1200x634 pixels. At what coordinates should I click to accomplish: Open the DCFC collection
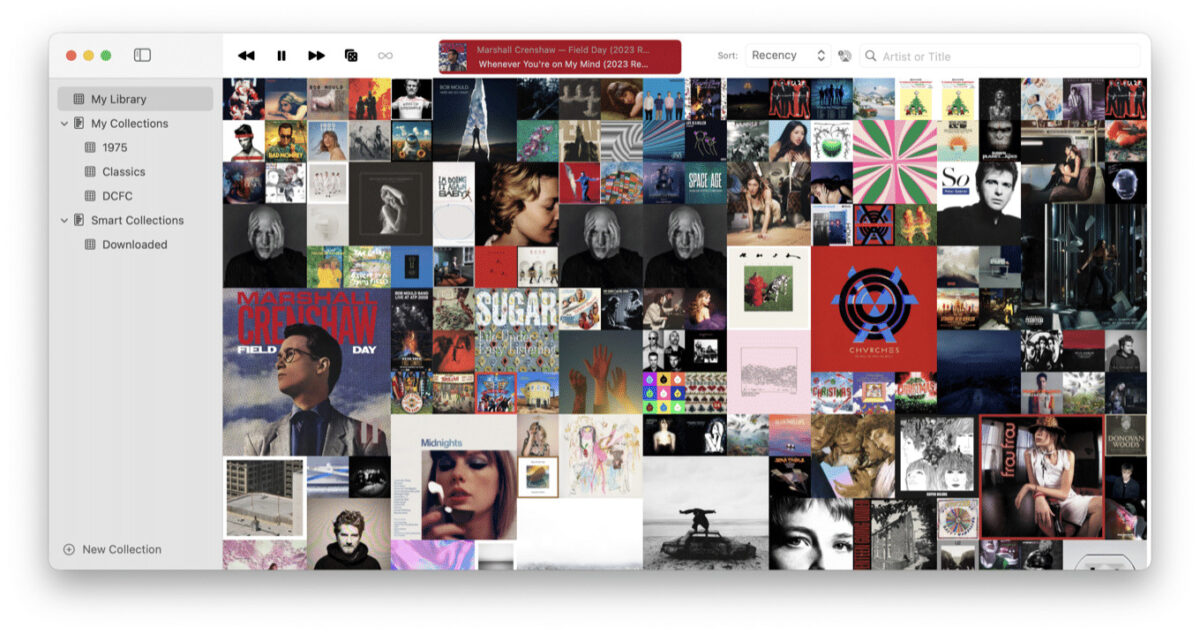pos(117,196)
